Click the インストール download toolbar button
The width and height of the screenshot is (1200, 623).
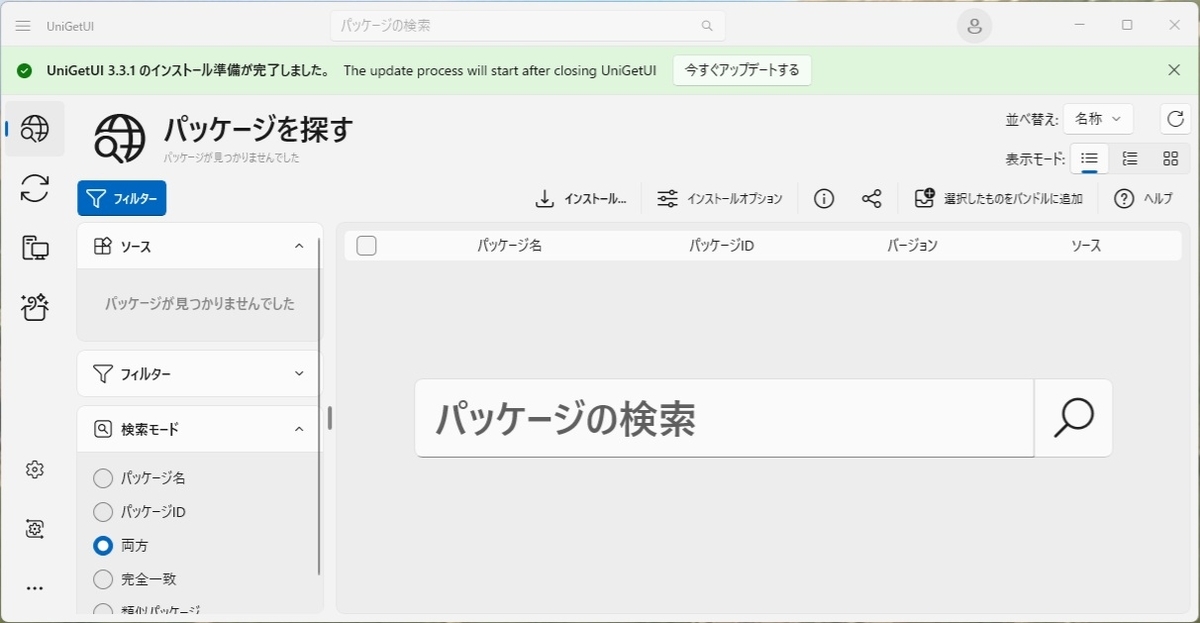coord(581,199)
